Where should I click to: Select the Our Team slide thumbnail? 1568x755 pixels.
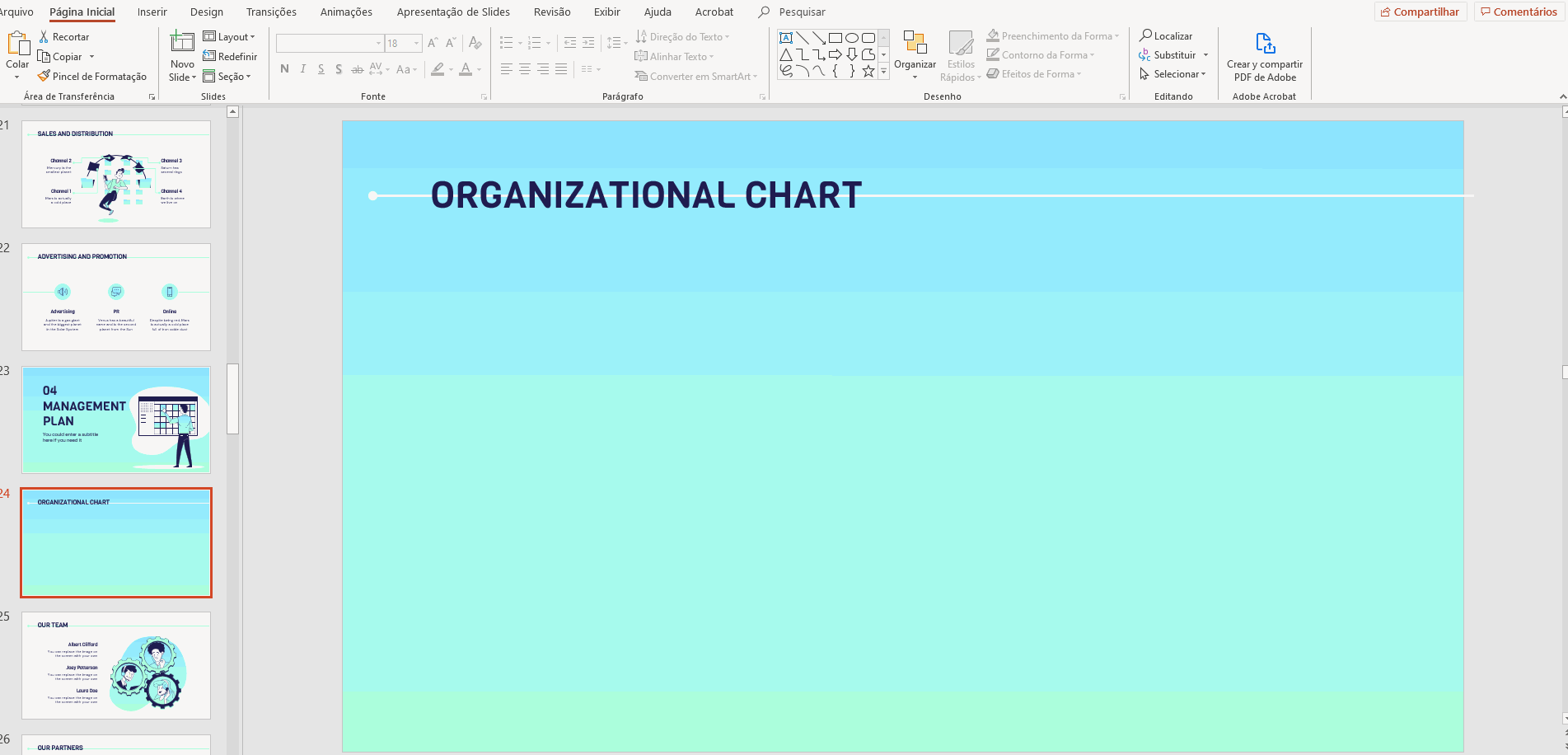116,665
